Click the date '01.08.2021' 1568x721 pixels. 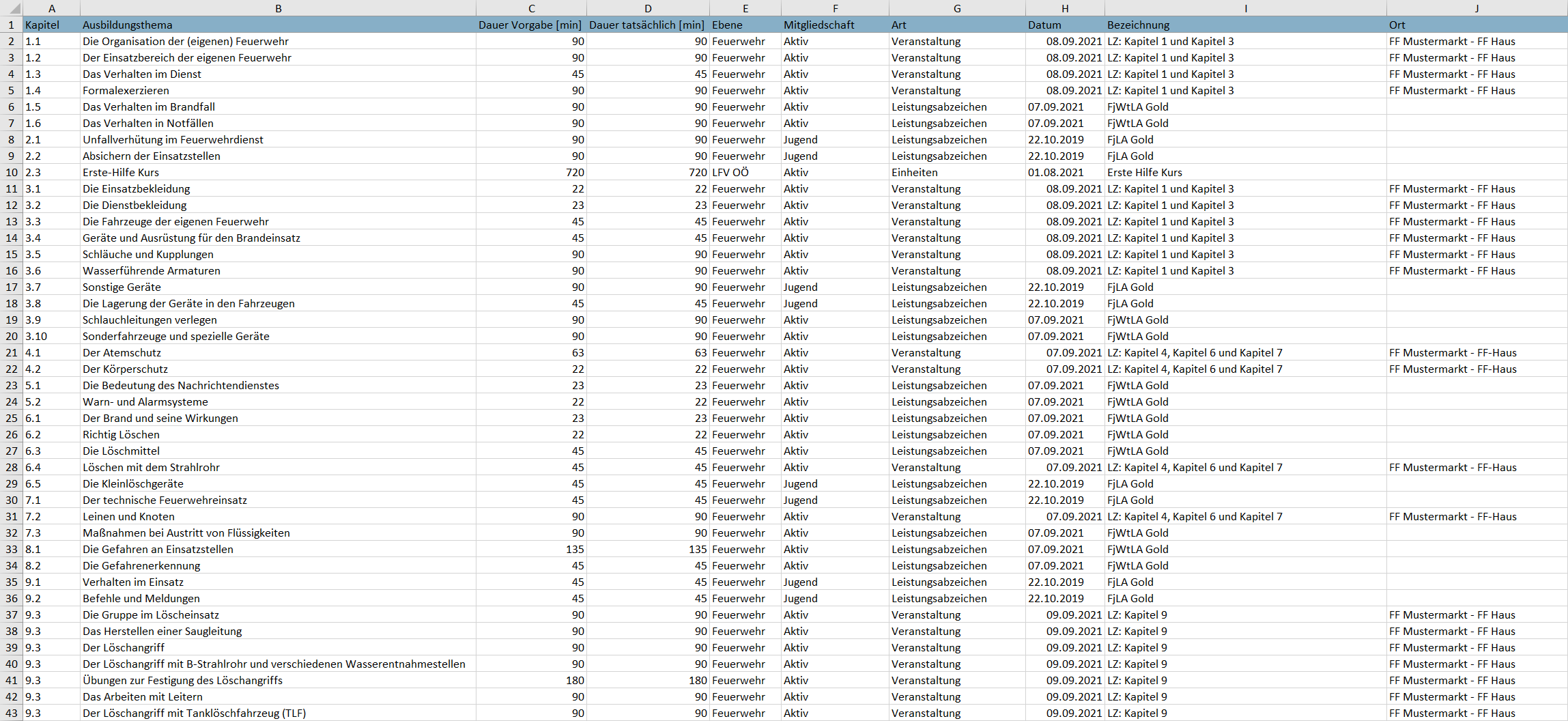pyautogui.click(x=1065, y=172)
